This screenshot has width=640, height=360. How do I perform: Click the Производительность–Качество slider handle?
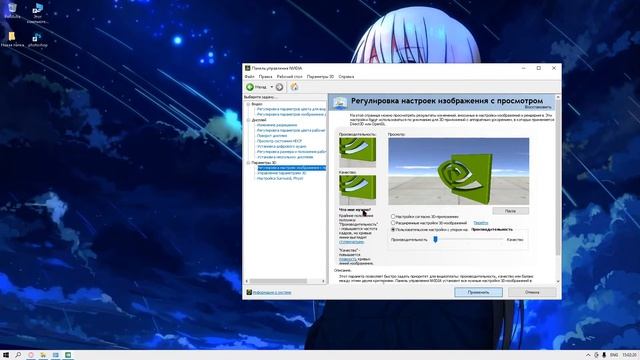(436, 239)
